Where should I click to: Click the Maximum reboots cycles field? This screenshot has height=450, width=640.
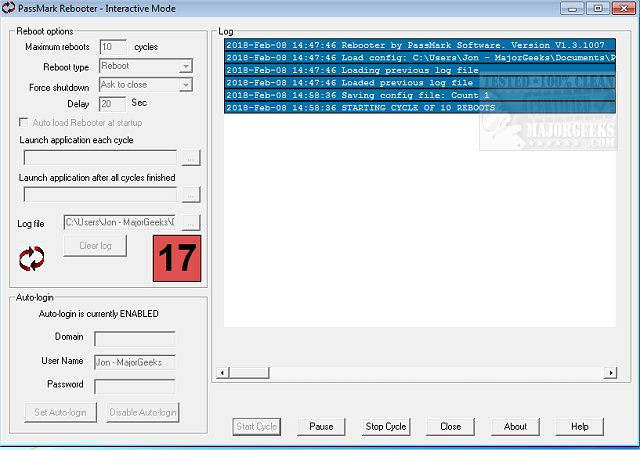coord(113,47)
